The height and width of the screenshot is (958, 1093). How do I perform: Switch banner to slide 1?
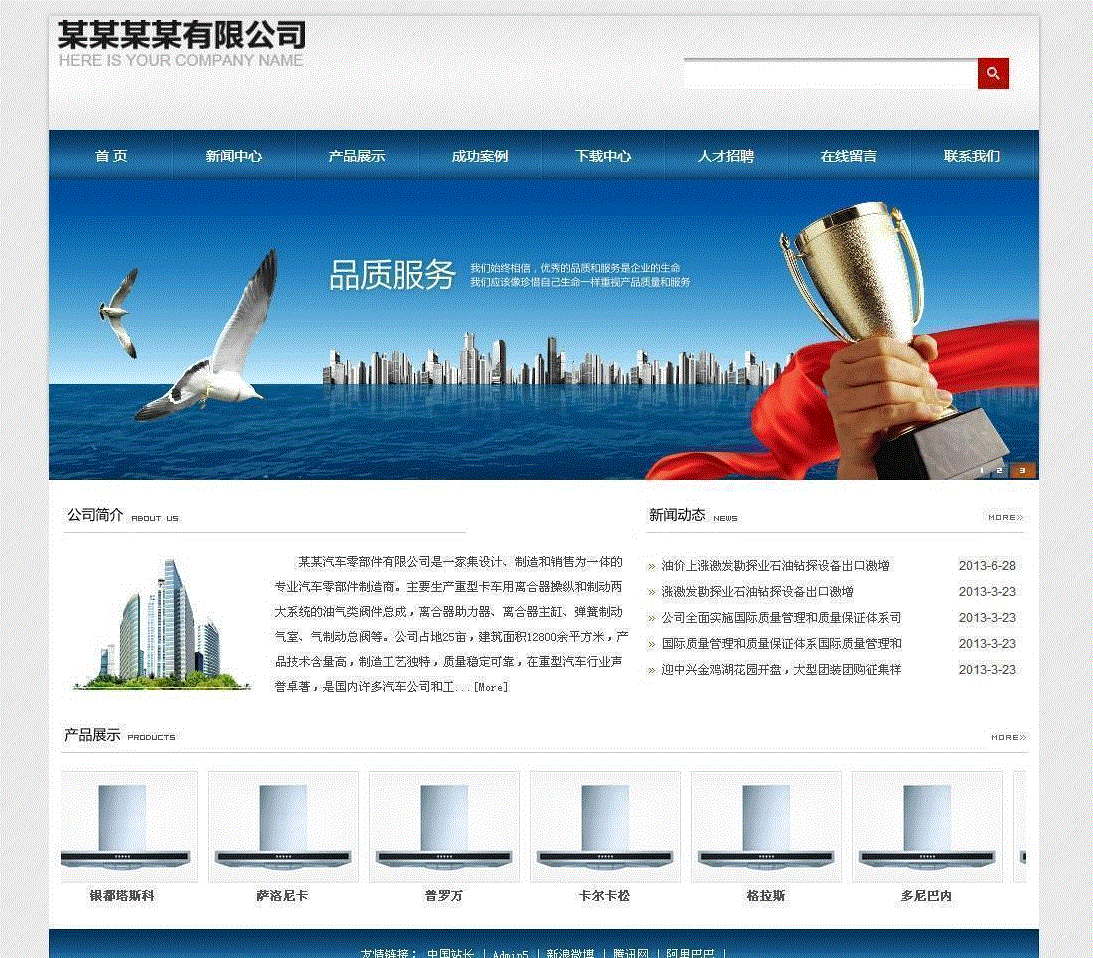982,470
